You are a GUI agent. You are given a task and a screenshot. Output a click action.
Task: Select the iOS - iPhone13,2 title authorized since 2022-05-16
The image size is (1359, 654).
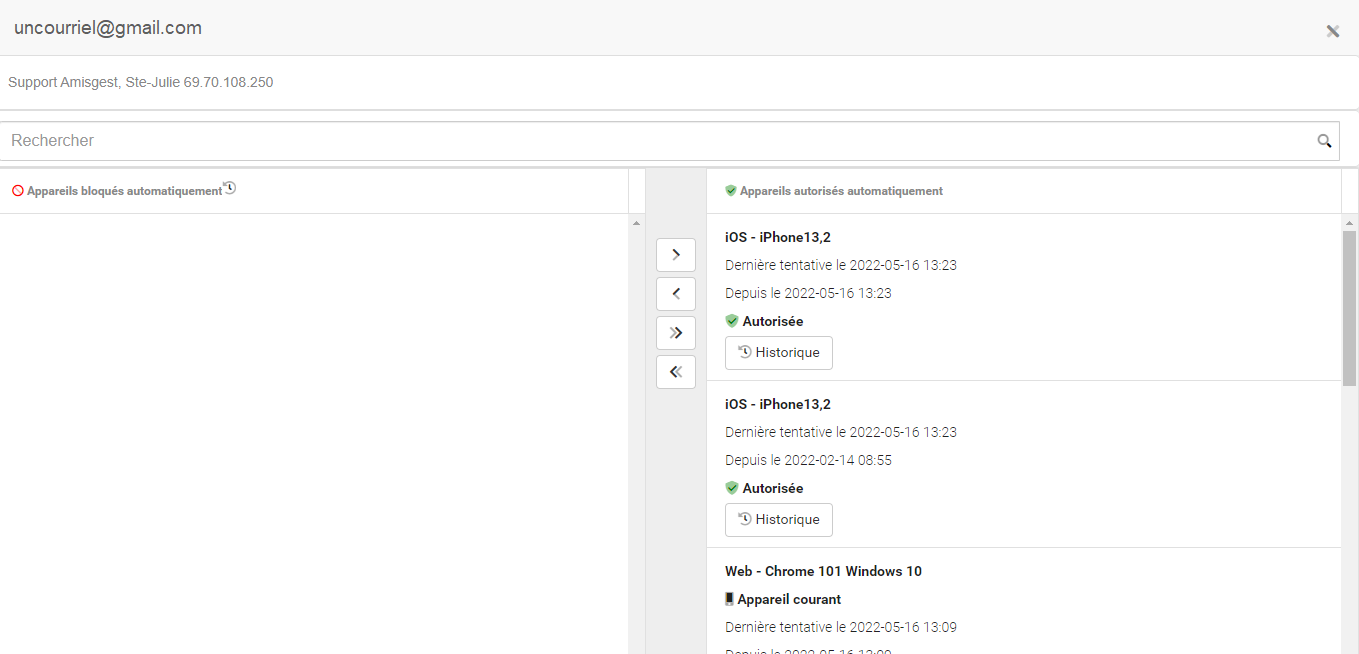778,237
